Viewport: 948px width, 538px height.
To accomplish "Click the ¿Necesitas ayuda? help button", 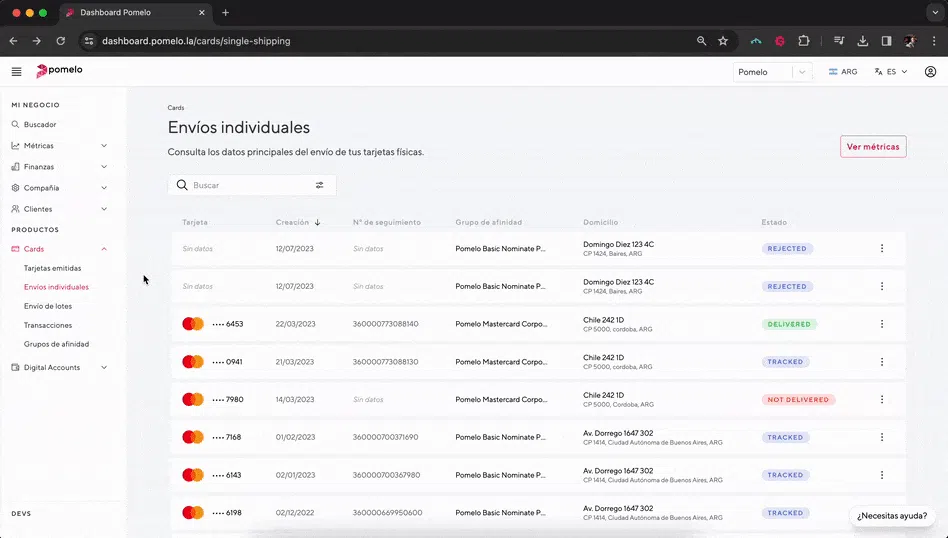I will click(892, 516).
